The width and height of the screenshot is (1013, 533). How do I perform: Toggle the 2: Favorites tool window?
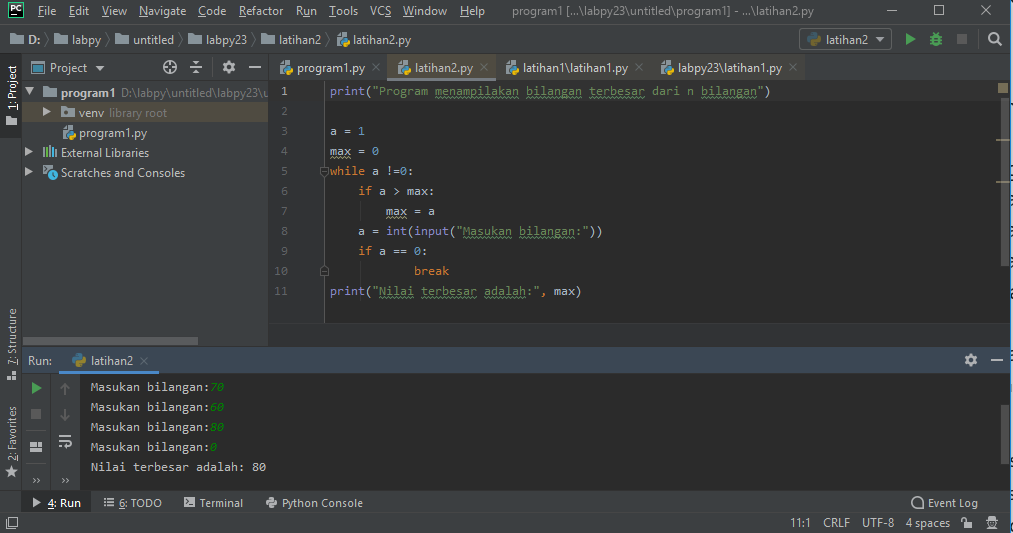pyautogui.click(x=11, y=442)
